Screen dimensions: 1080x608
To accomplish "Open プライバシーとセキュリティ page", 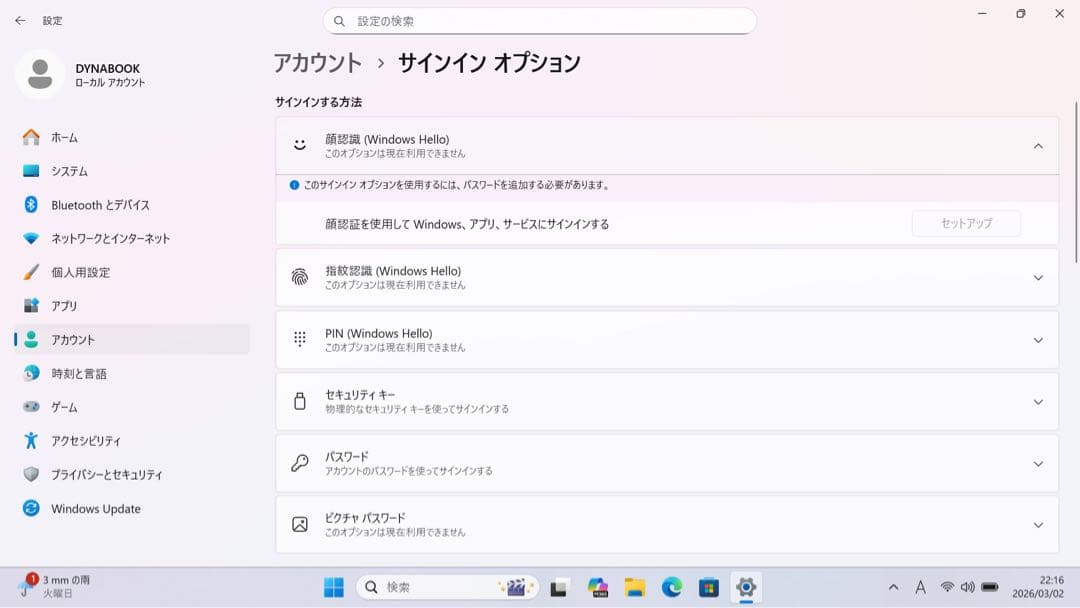I will coord(132,474).
